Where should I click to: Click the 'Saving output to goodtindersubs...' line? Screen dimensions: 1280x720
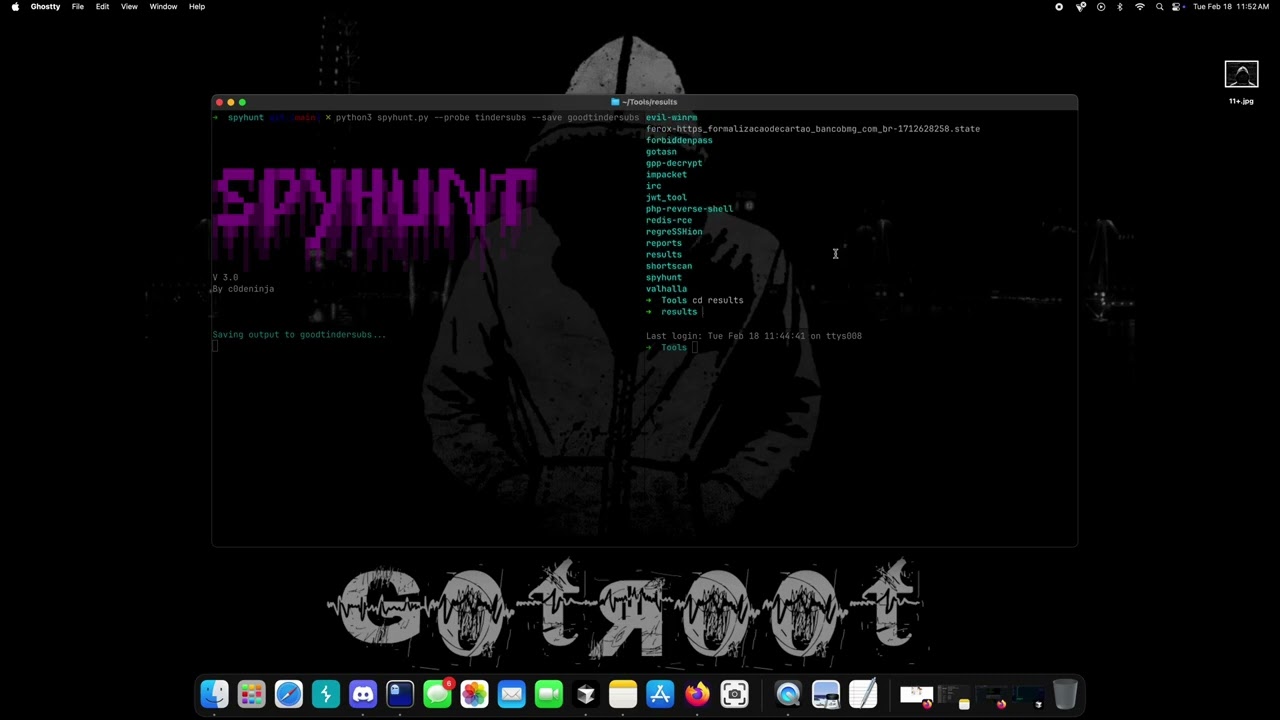[x=299, y=335]
